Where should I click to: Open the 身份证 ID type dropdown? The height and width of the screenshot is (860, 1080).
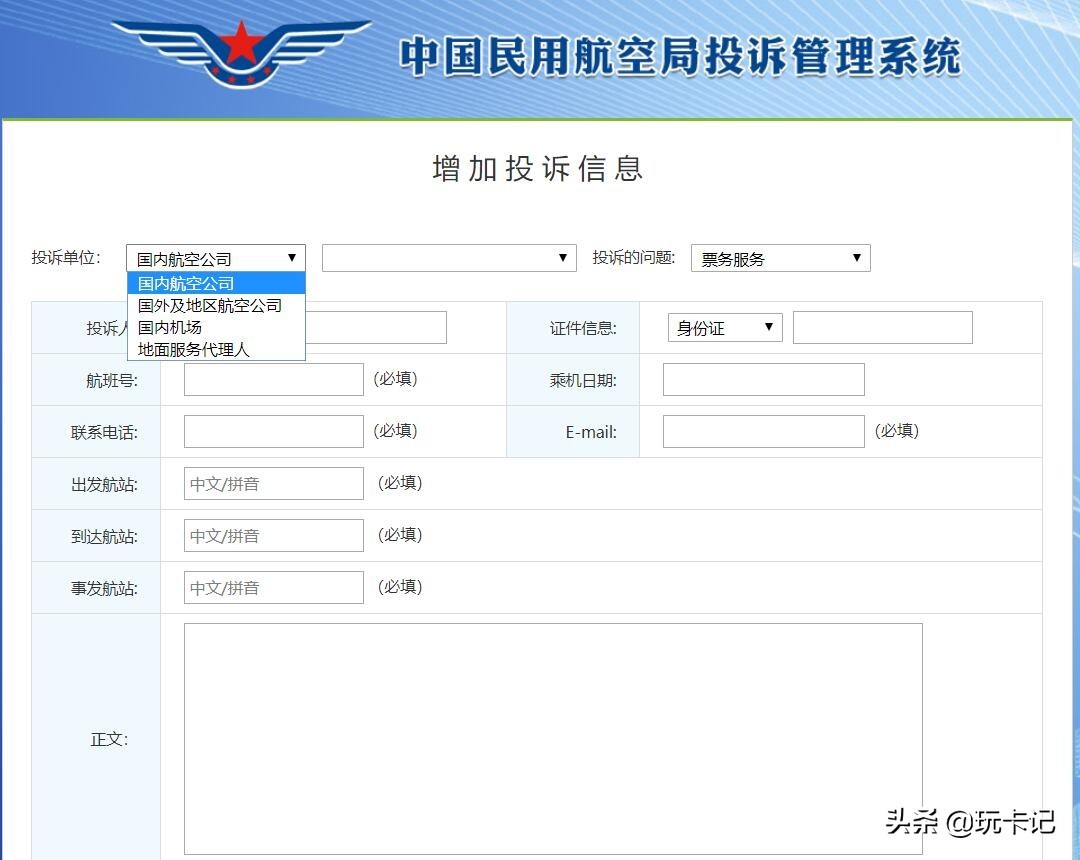click(x=724, y=327)
